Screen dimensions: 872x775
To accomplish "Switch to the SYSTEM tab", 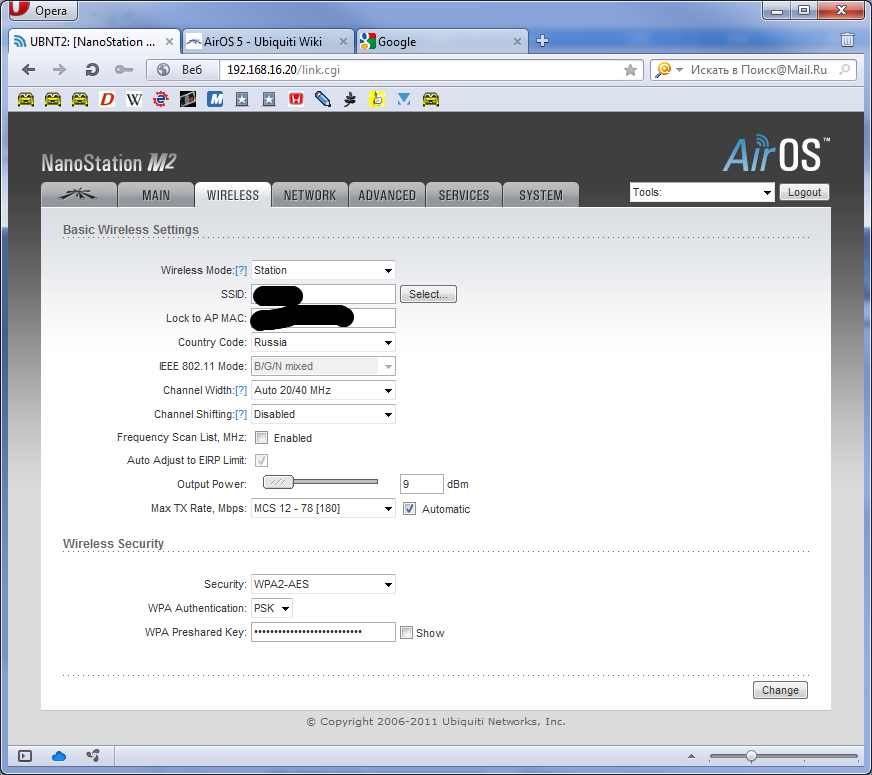I will coord(541,195).
